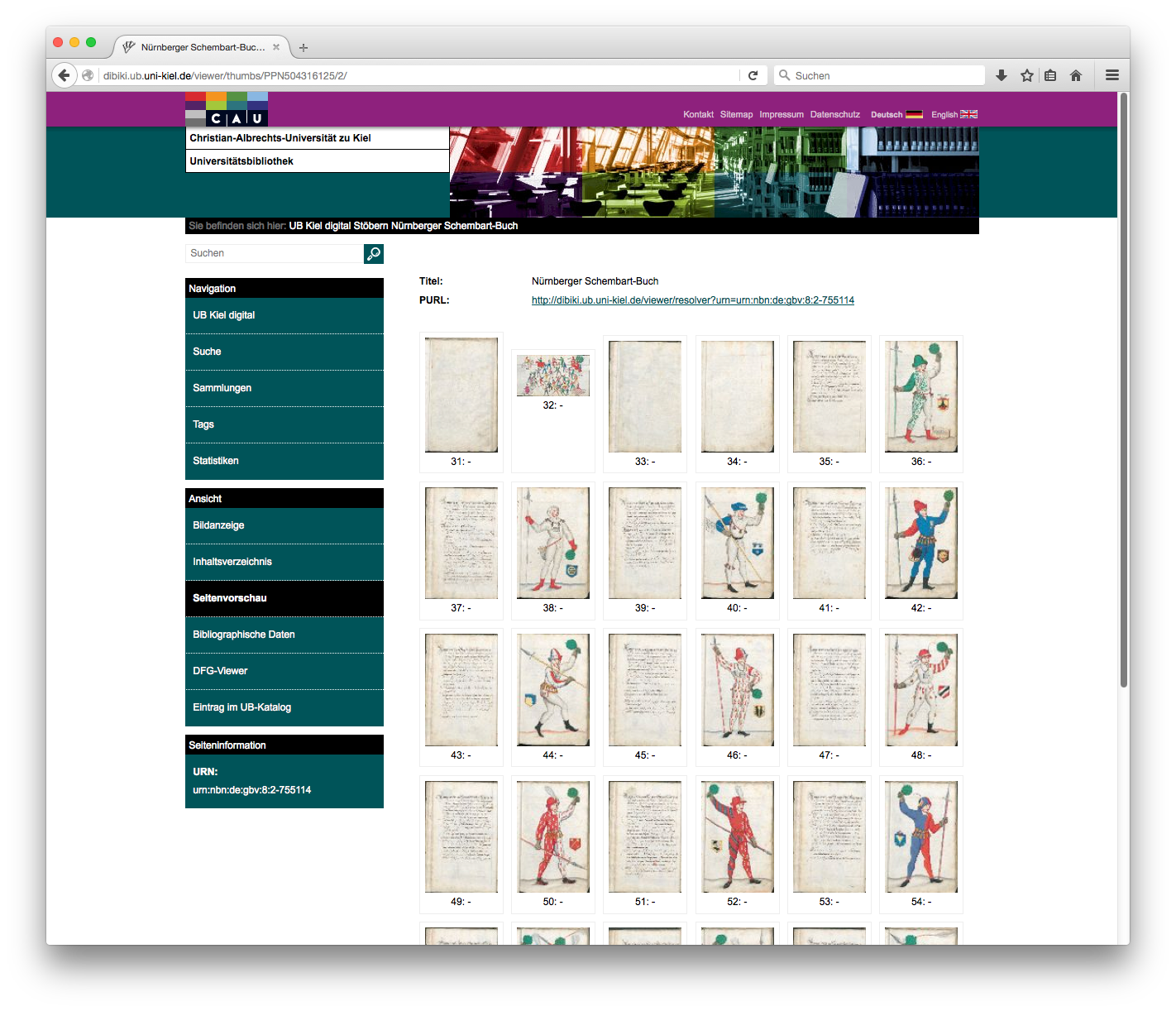
Task: Open page thumbnail 42
Action: coord(921,543)
